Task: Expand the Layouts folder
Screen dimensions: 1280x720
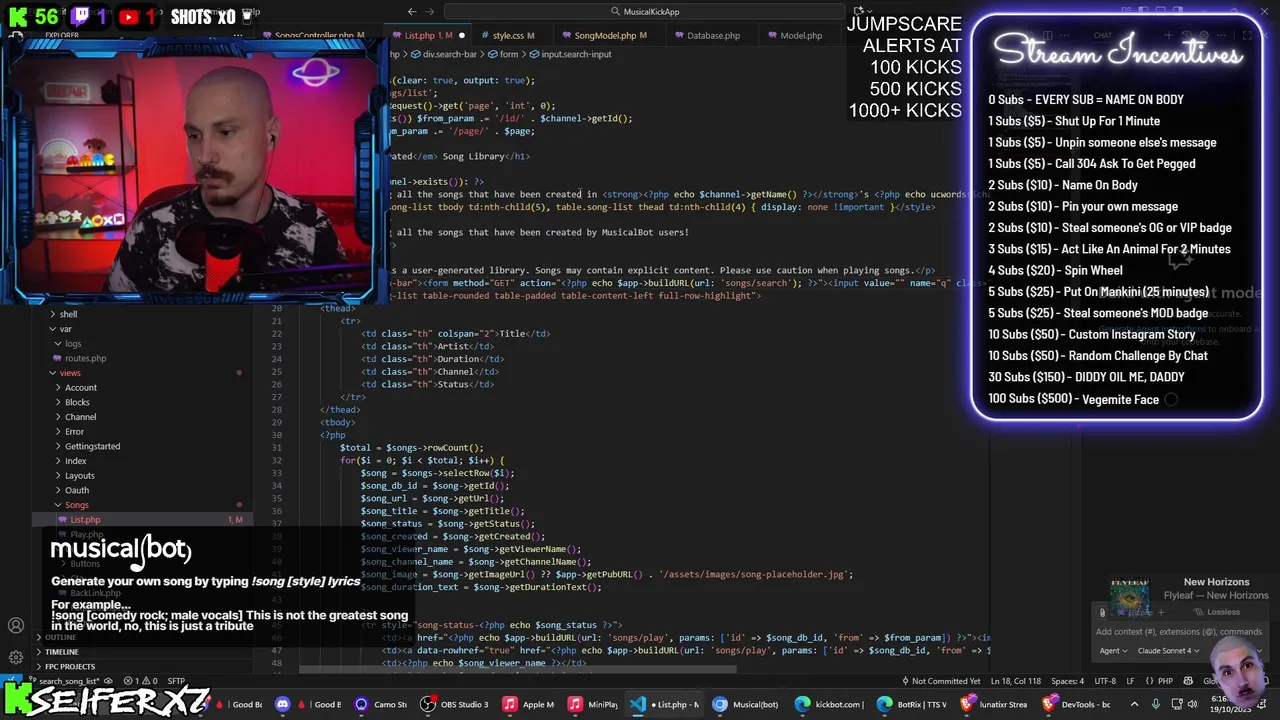Action: tap(80, 476)
